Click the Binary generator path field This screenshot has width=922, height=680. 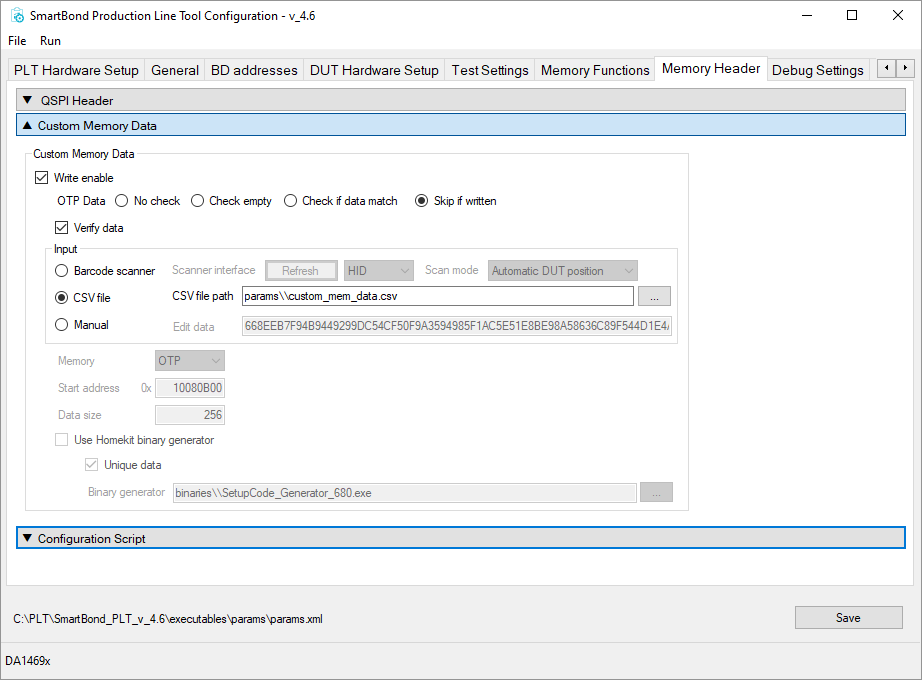pyautogui.click(x=405, y=493)
